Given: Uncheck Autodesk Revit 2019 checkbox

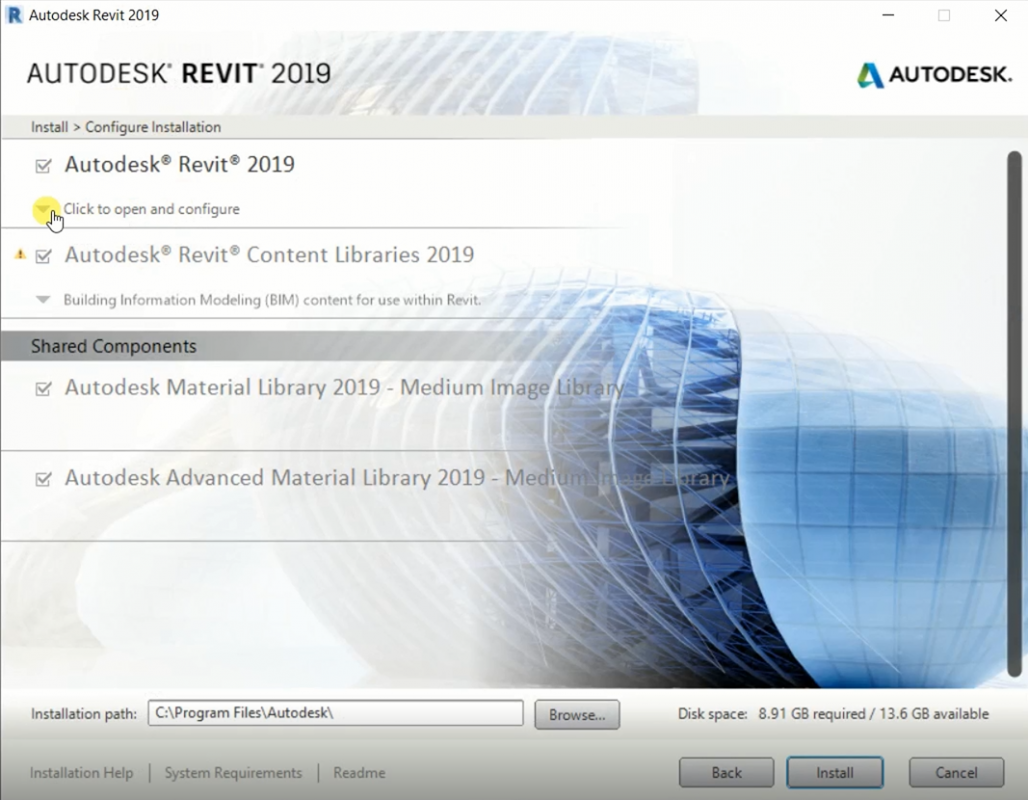Looking at the screenshot, I should (43, 166).
